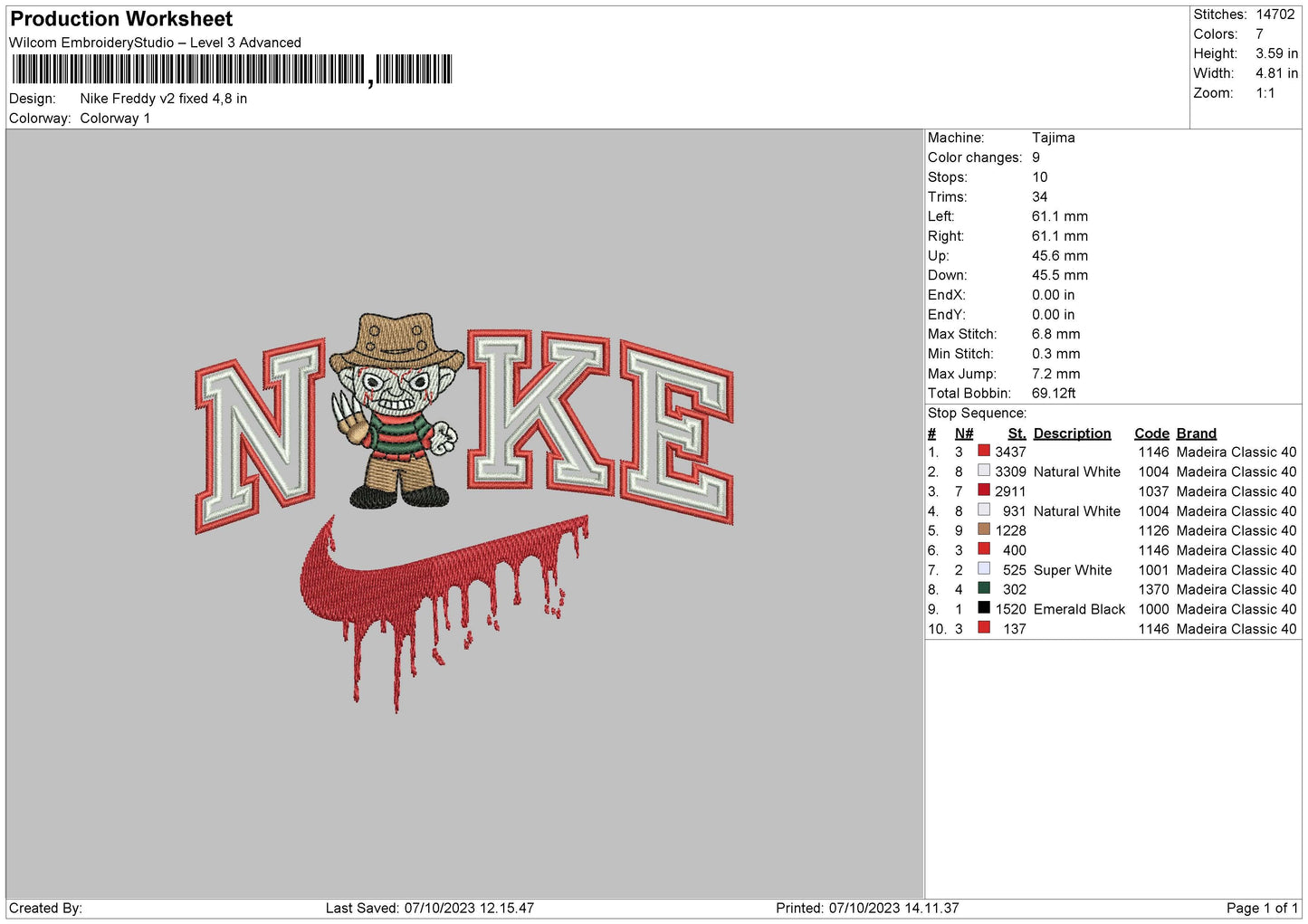Click the Max Stitch value '6.8 mm'
1308x924 pixels.
pos(1056,334)
